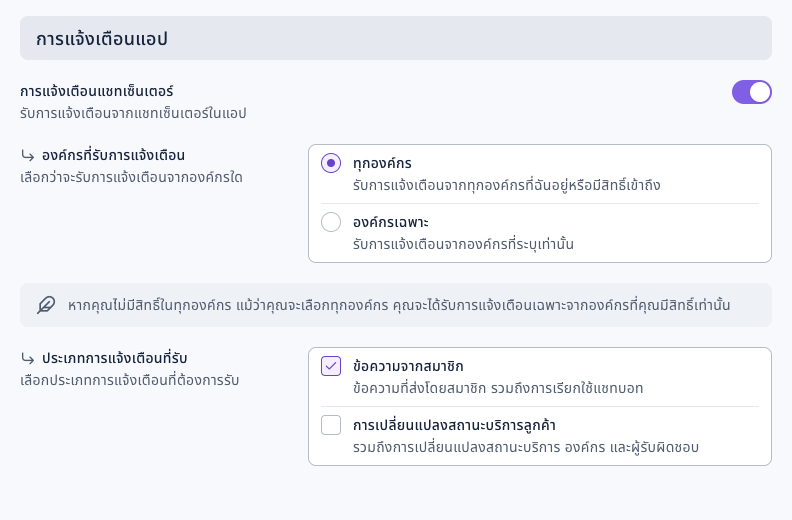Click the การแจ้งเตือนแชทเซ็นเตอร์ label
Image resolution: width=792 pixels, height=520 pixels.
click(97, 91)
